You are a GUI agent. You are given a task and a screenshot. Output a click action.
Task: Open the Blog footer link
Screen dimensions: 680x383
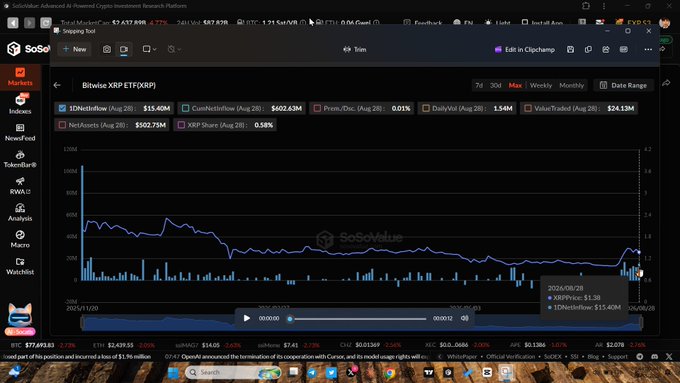tap(593, 357)
